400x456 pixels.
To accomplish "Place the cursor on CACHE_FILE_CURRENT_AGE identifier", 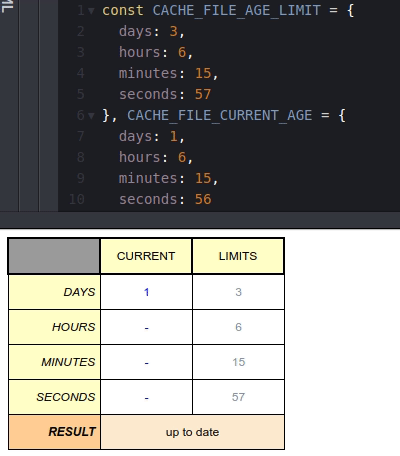I will coord(219,115).
